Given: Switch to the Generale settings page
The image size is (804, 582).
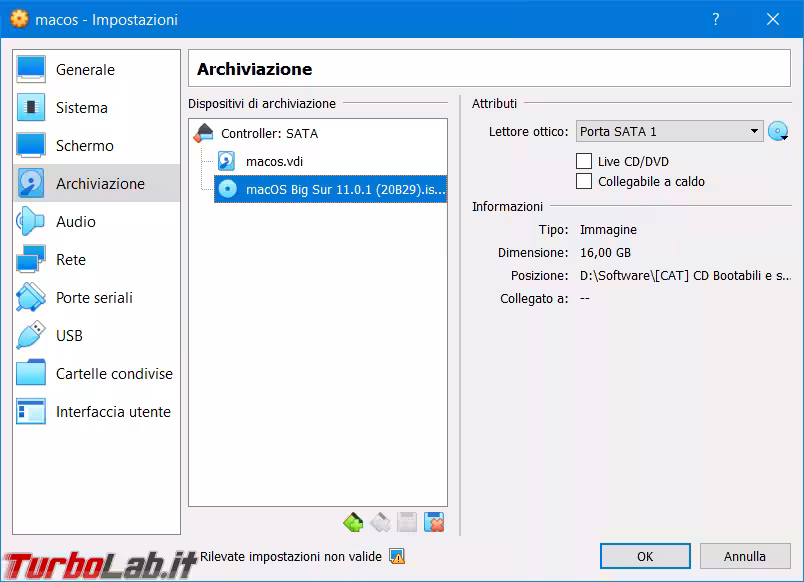Looking at the screenshot, I should tap(85, 70).
